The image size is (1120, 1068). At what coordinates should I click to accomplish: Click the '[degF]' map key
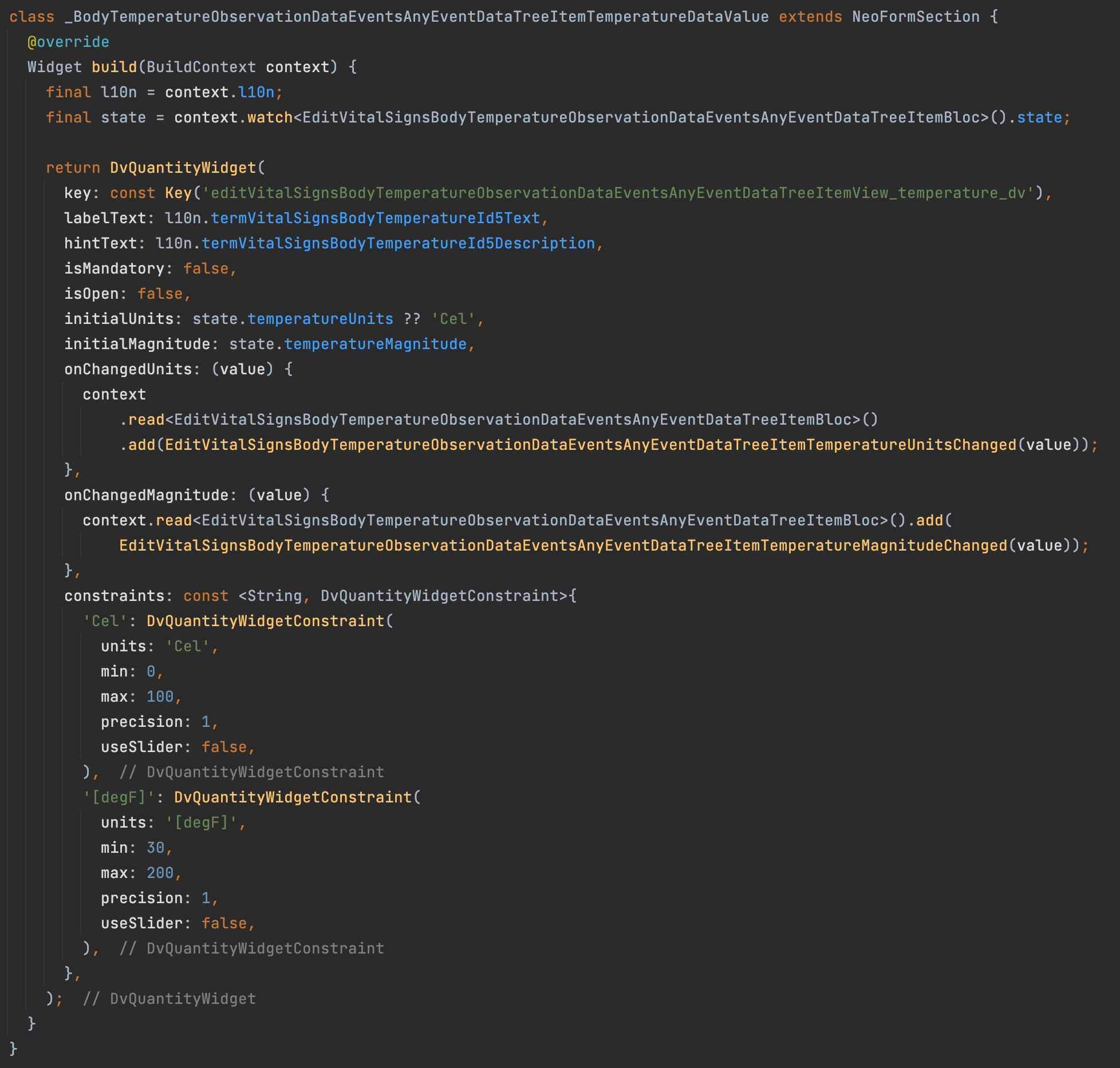point(119,797)
